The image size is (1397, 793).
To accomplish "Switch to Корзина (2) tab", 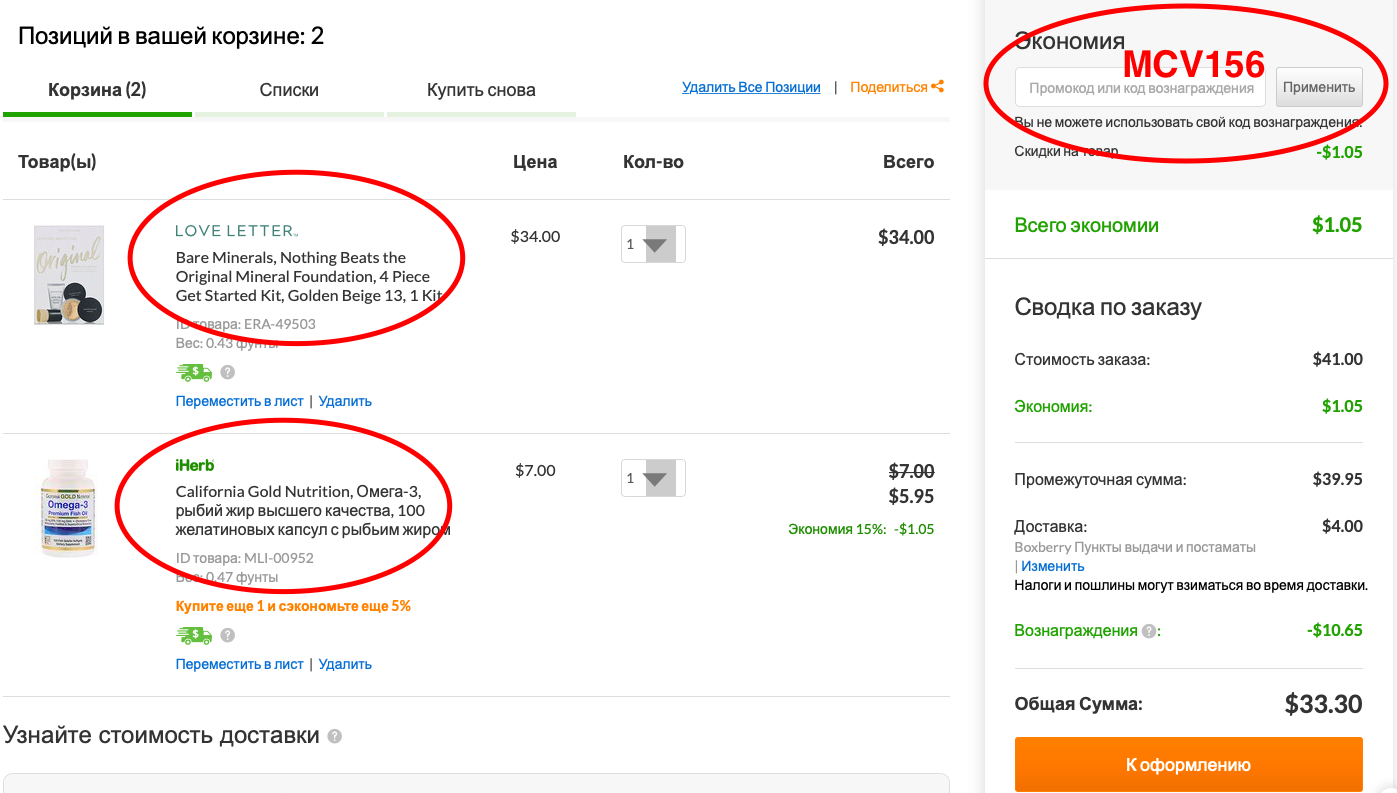I will [x=97, y=90].
